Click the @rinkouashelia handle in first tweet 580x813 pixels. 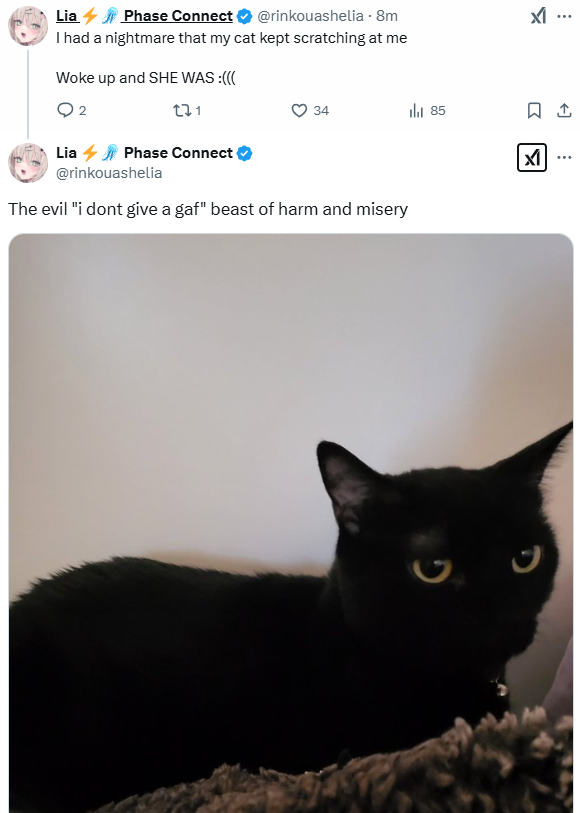pos(310,16)
